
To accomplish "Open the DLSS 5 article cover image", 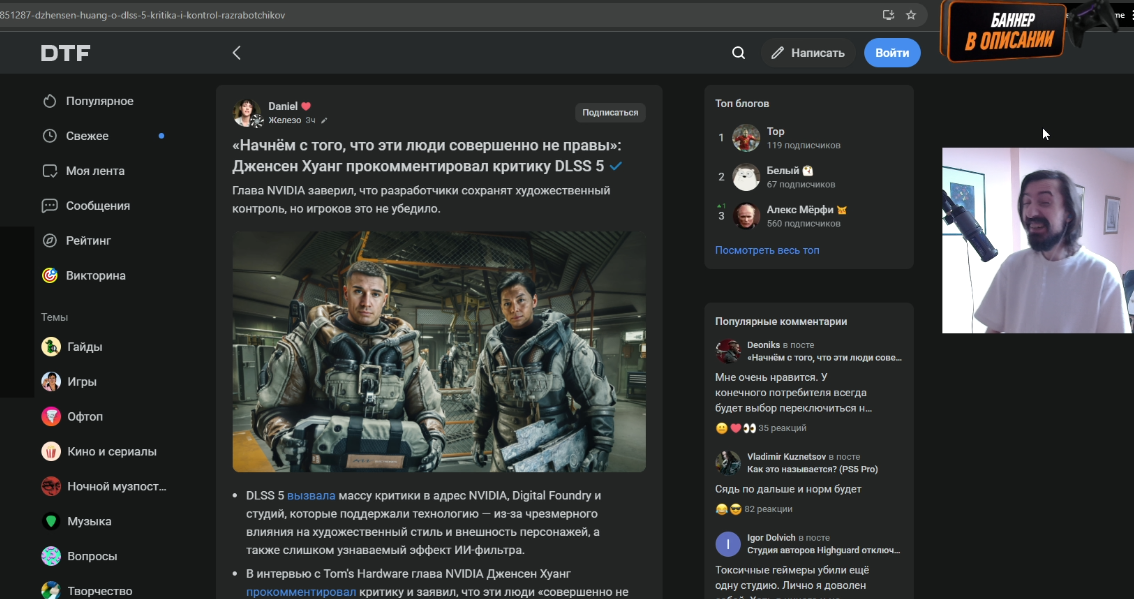I will (439, 351).
